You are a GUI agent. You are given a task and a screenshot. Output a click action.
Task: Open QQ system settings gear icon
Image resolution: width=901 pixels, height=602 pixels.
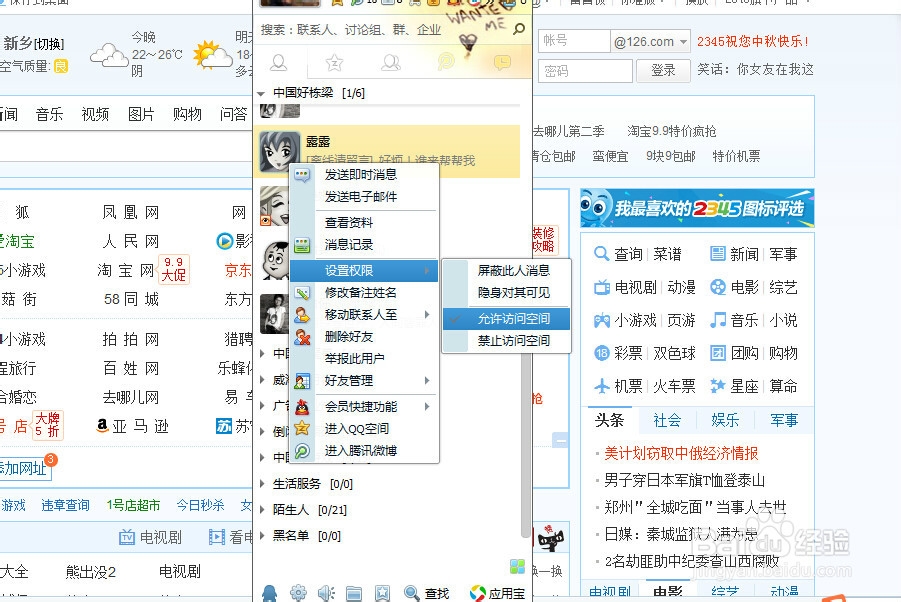[x=298, y=593]
